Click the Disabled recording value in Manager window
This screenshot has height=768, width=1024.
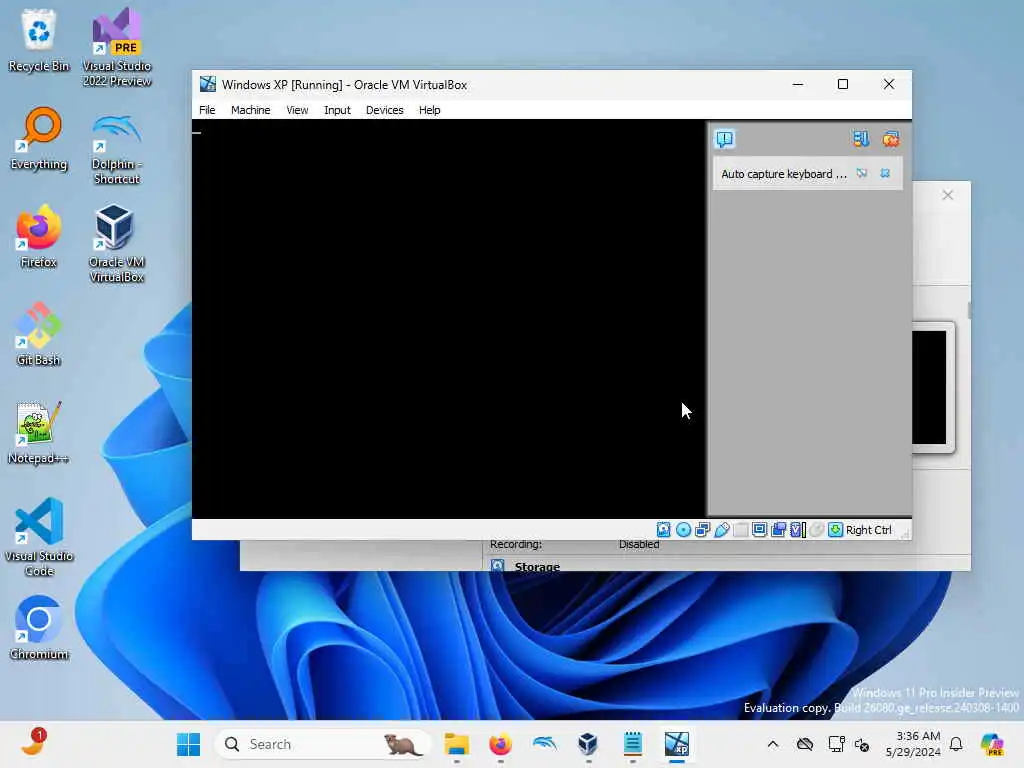point(639,544)
